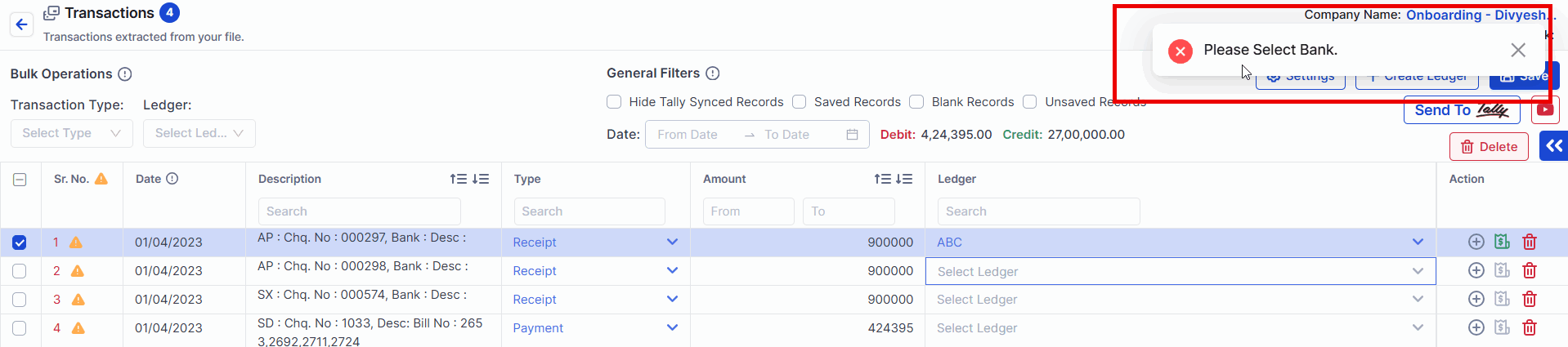Sort Amount column descending
The image size is (1568, 347).
[904, 179]
